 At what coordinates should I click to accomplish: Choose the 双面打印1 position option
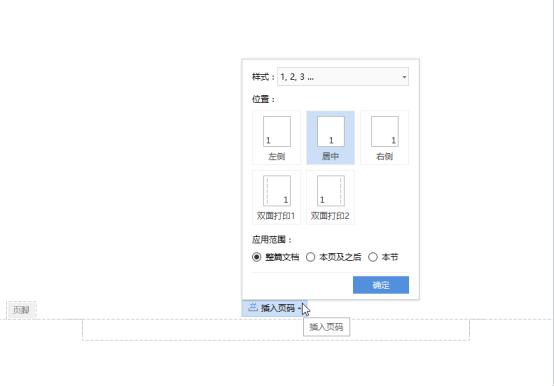coord(277,197)
